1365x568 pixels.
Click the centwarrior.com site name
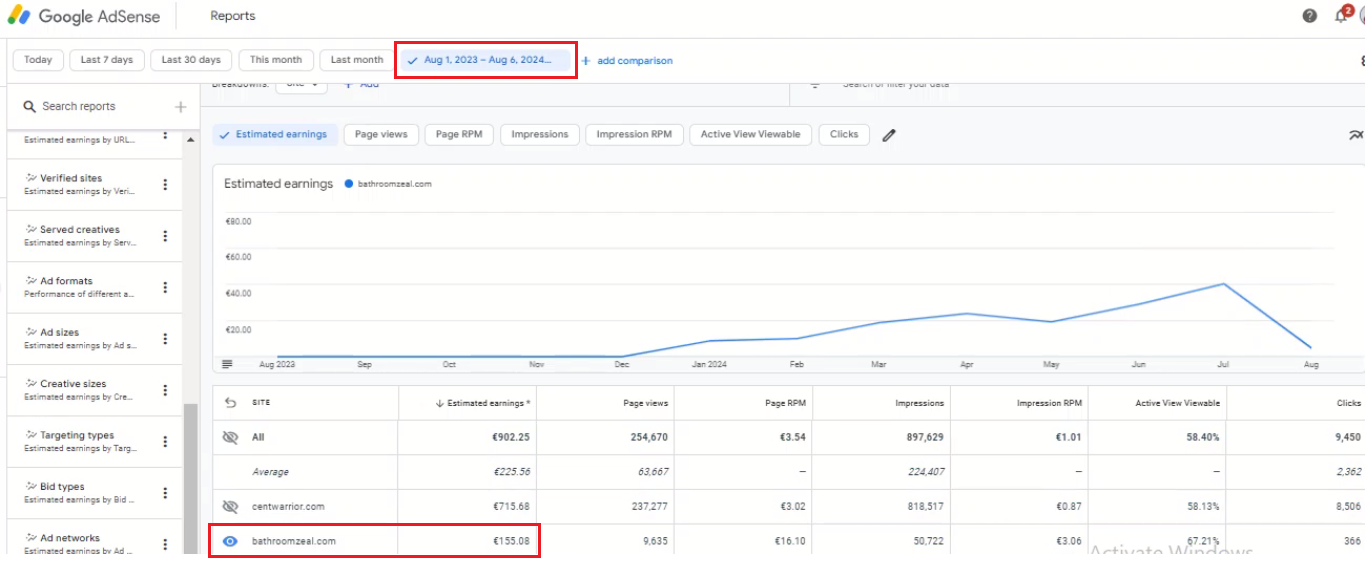coord(288,507)
